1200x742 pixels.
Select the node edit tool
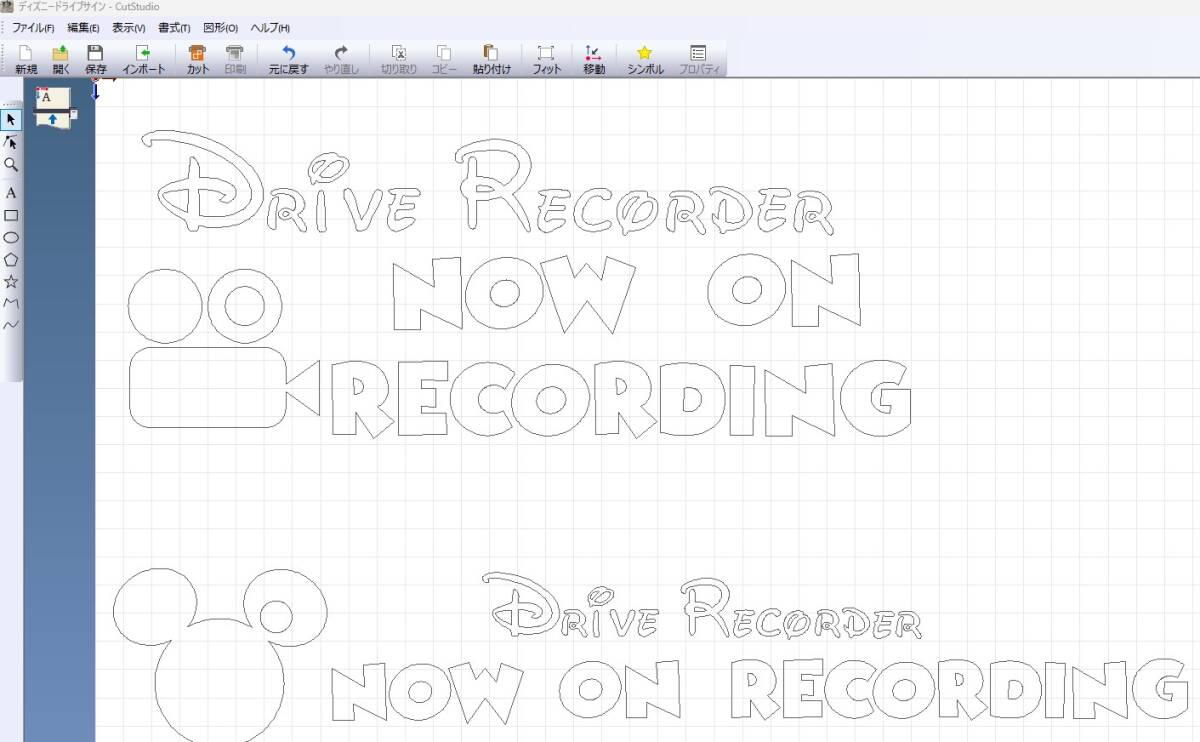pyautogui.click(x=11, y=142)
